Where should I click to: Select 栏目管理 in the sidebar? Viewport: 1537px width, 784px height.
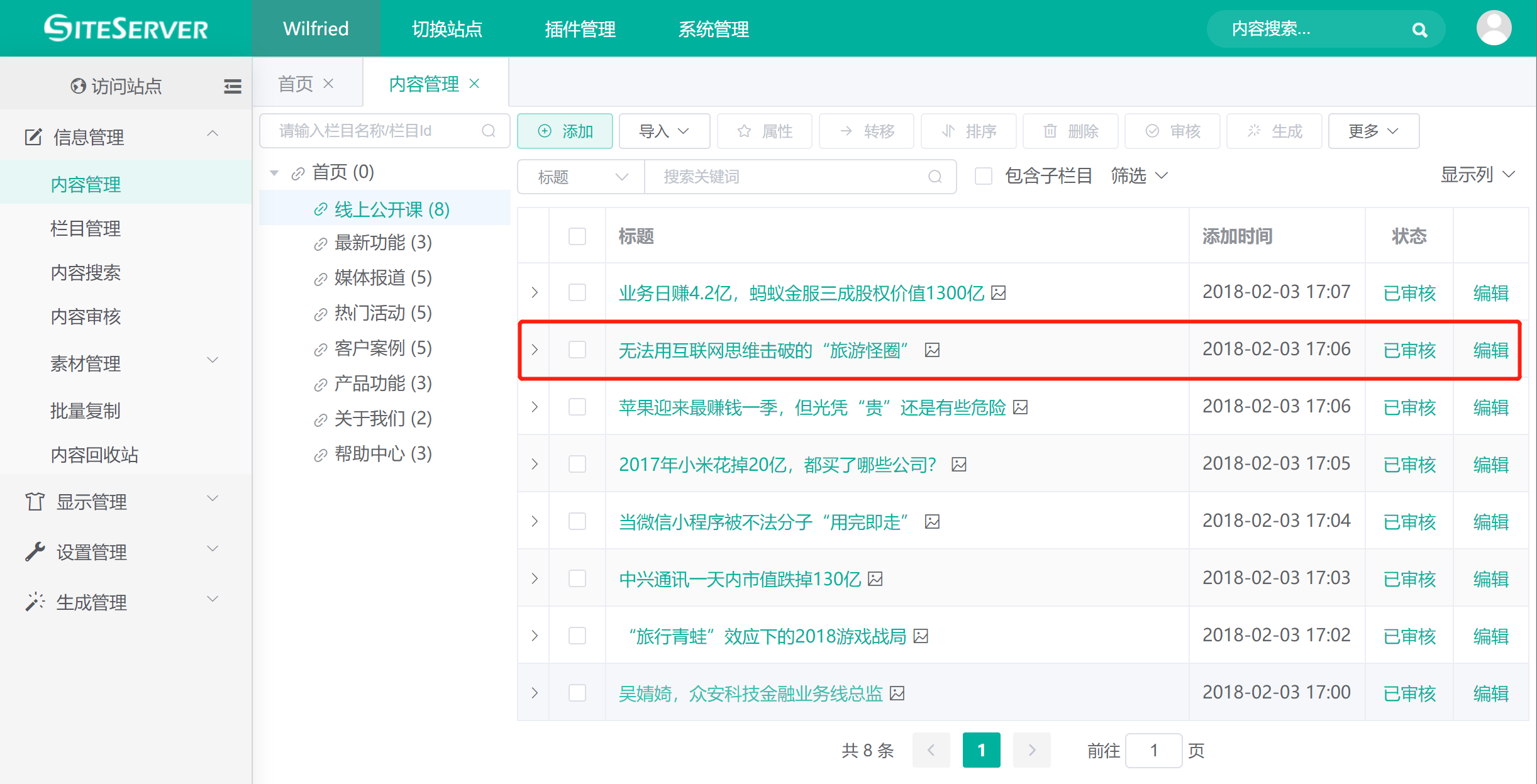click(86, 228)
